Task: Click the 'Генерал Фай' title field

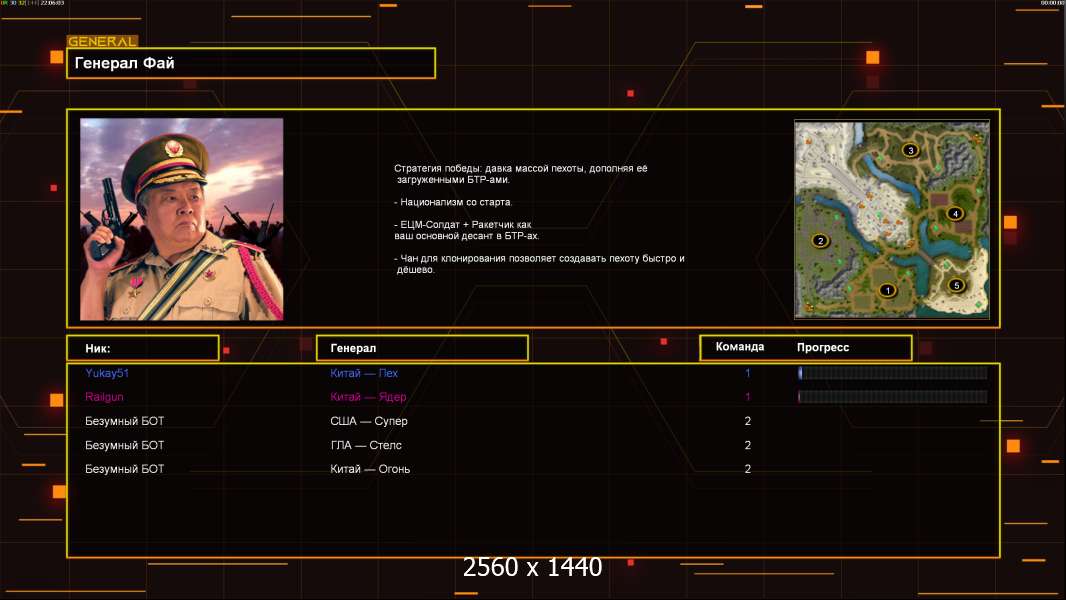Action: click(251, 63)
